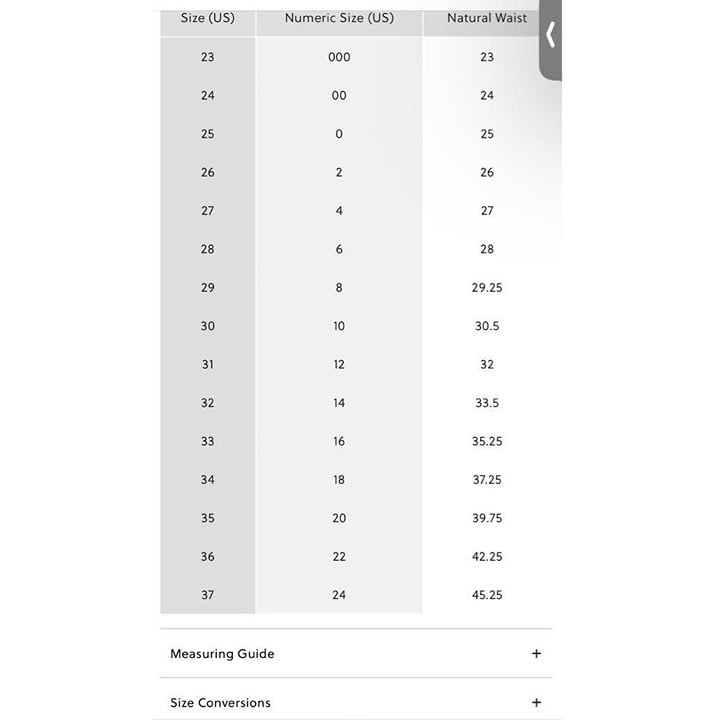Click numeric size 000 cell

[x=339, y=57]
